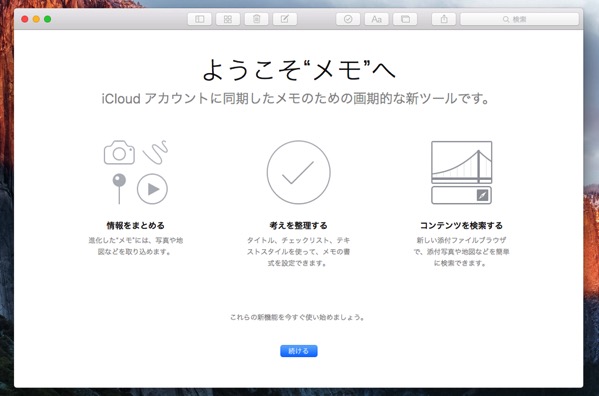Click the small compass icon in illustration
This screenshot has height=396, width=599.
[482, 195]
